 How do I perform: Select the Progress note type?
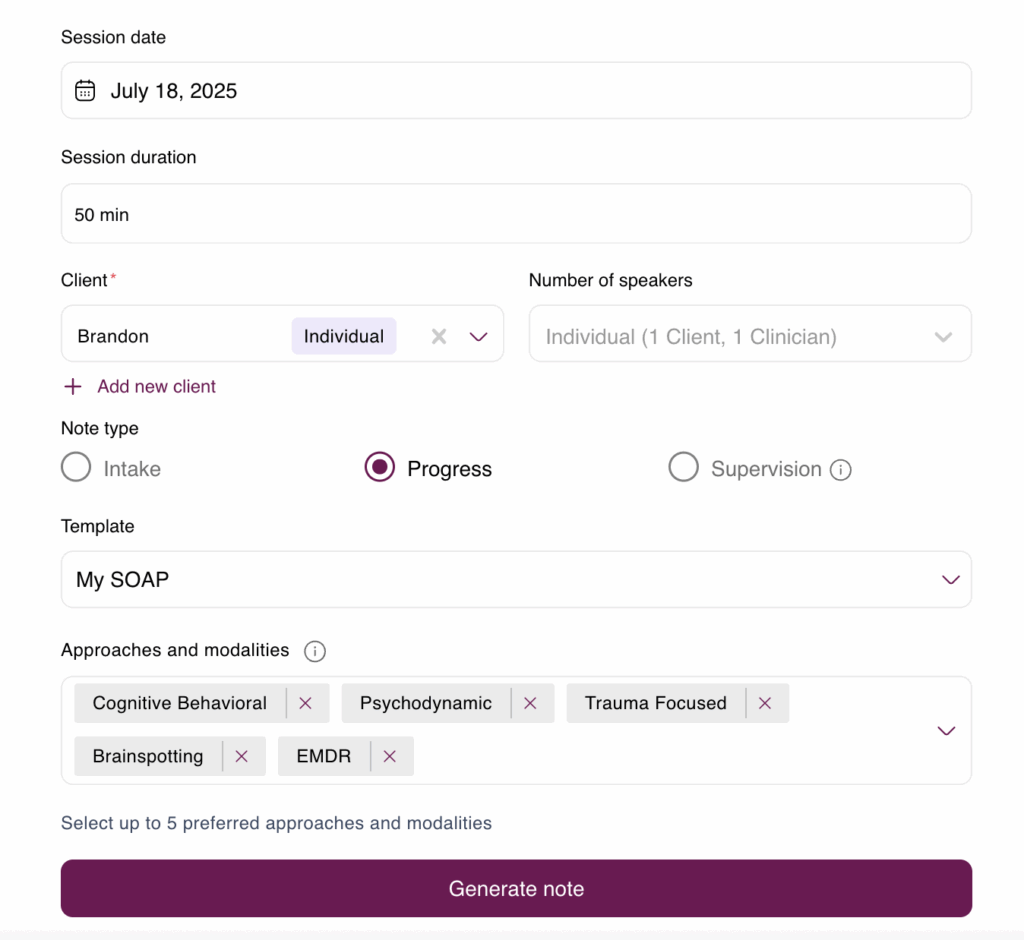click(379, 467)
